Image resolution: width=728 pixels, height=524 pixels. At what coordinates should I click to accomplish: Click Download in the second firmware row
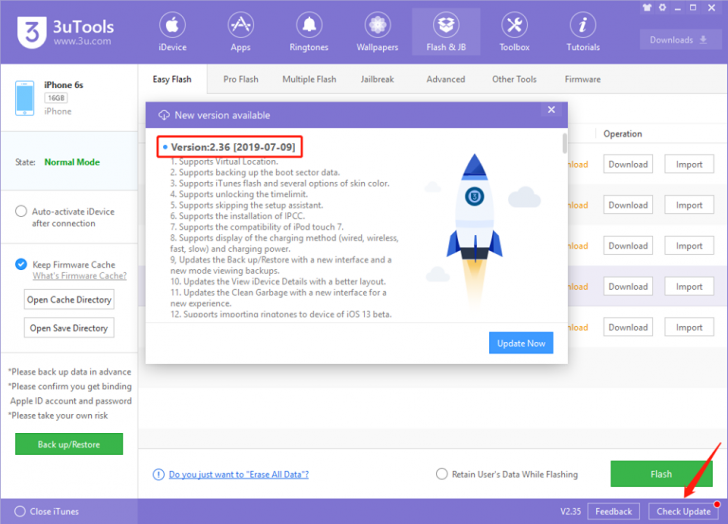[x=628, y=205]
